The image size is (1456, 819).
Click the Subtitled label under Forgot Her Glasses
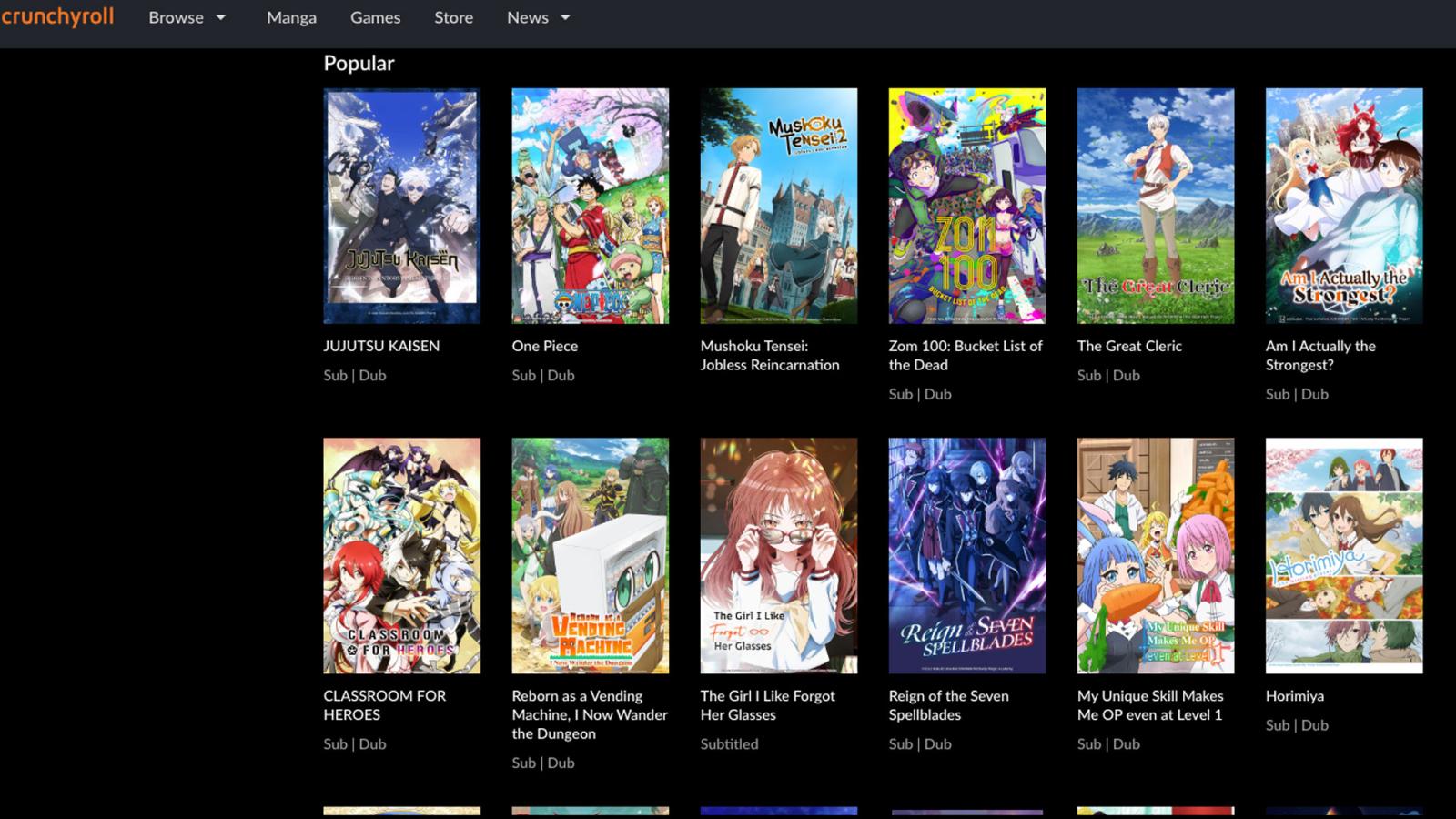[729, 743]
